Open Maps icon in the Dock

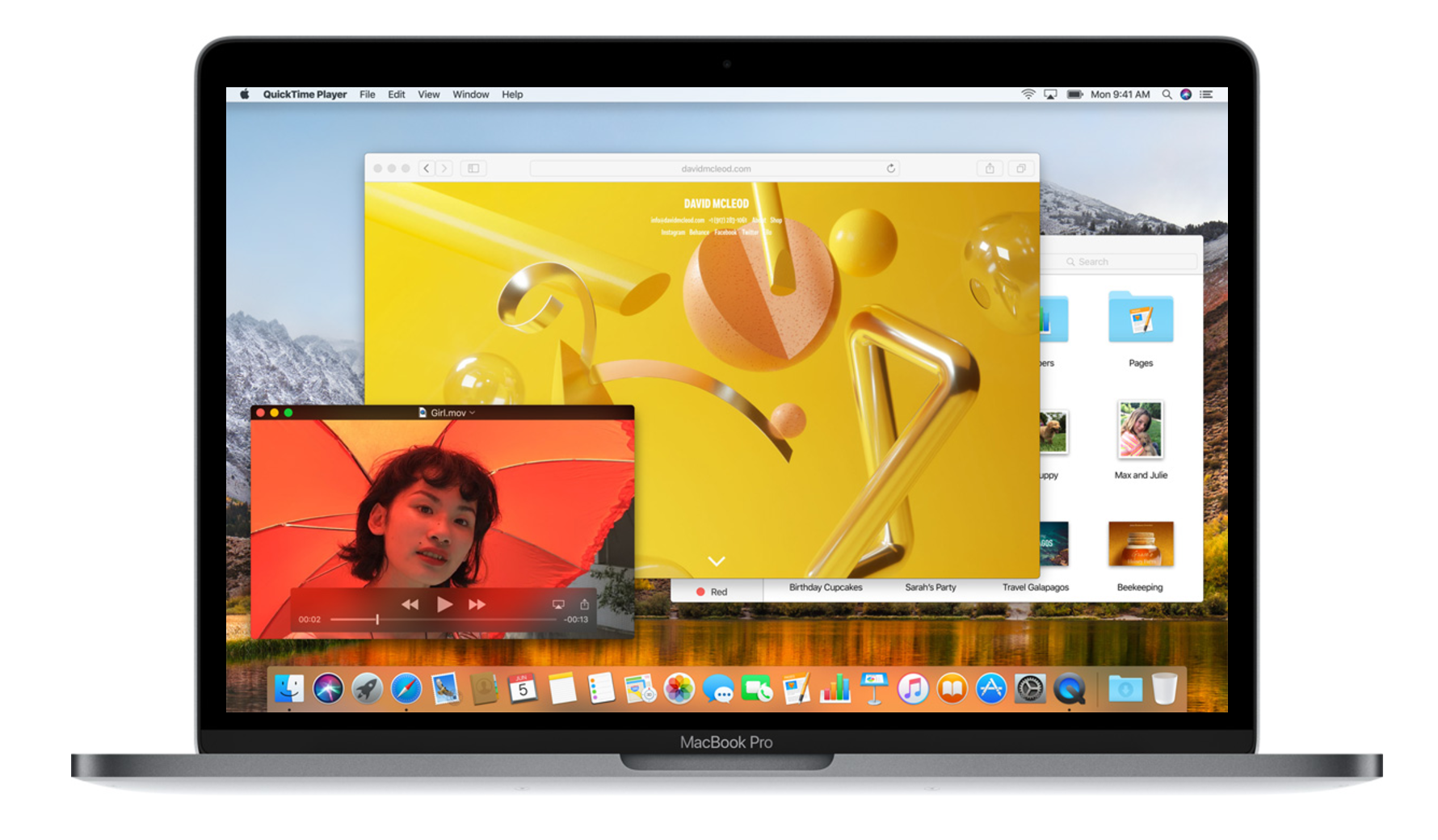640,689
